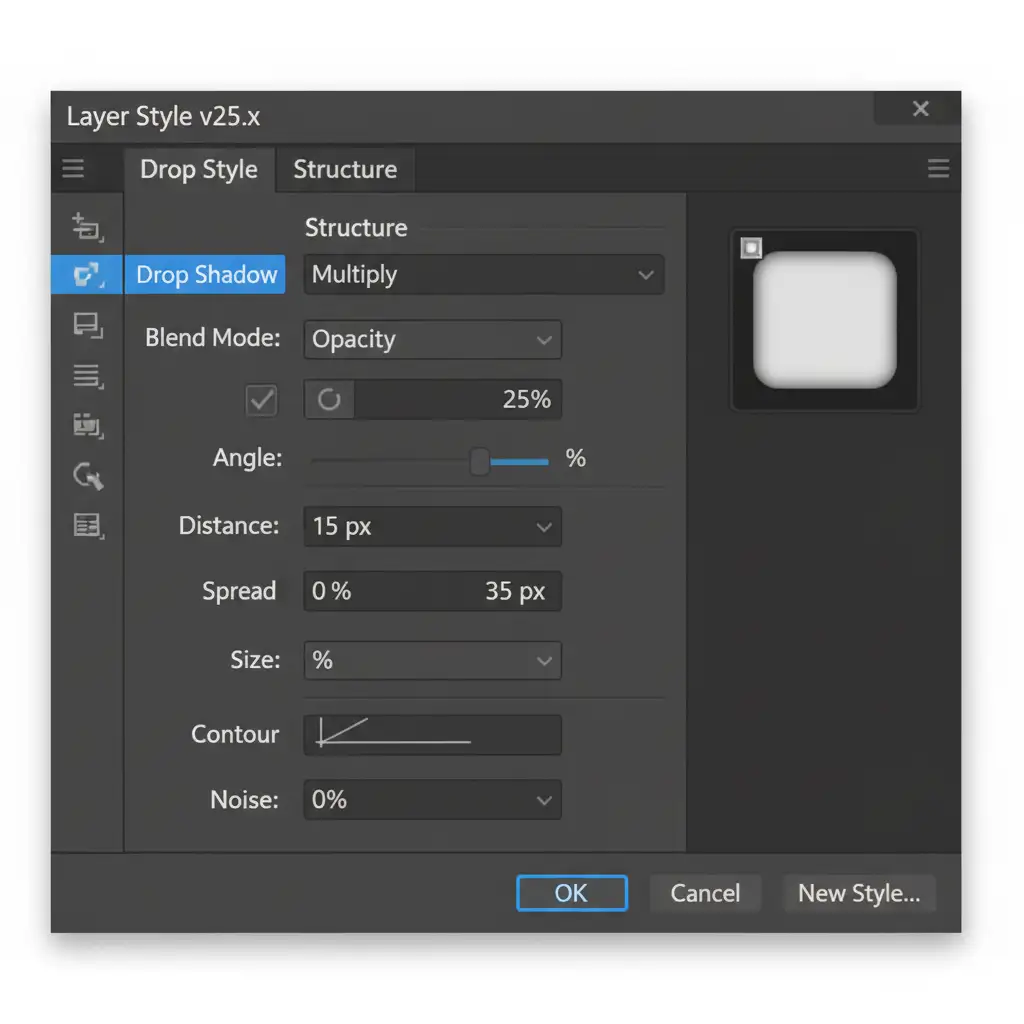
Task: Click the Angle slider handle
Action: pyautogui.click(x=480, y=461)
